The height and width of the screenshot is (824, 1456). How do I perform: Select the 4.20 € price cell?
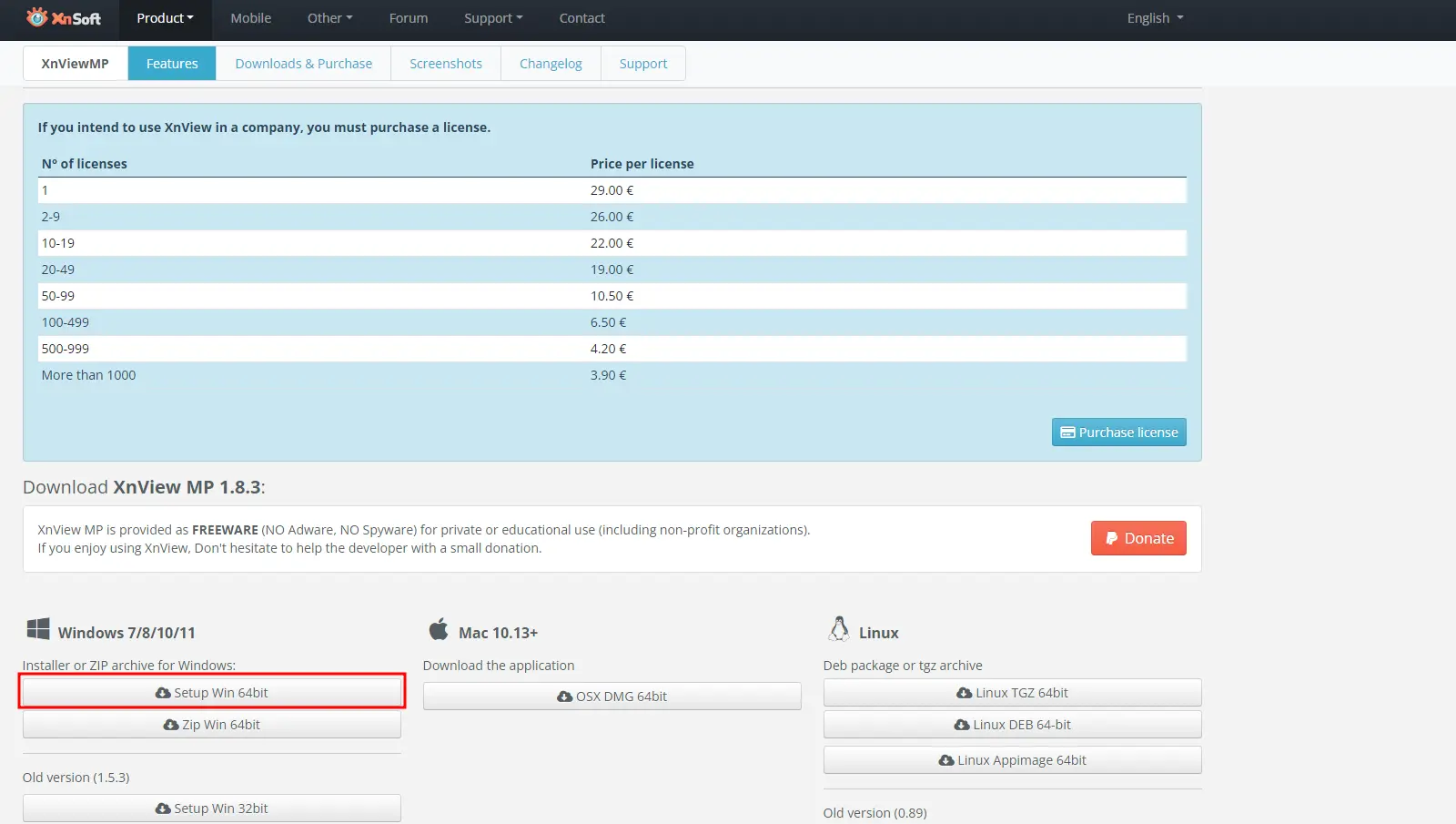click(608, 349)
